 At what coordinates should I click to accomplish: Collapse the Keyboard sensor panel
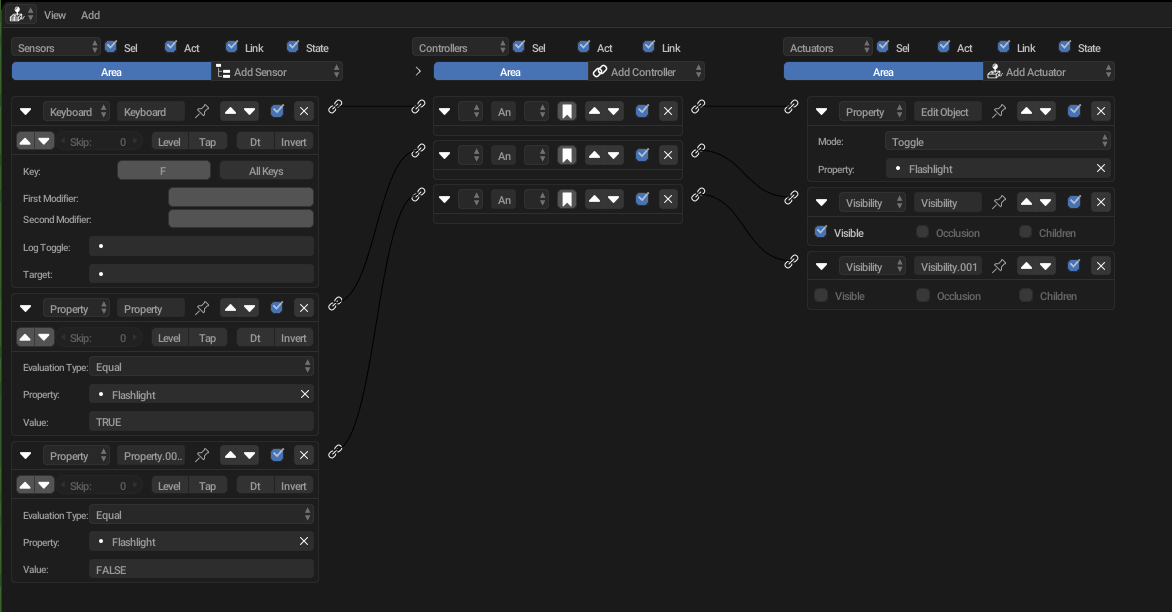(x=26, y=112)
